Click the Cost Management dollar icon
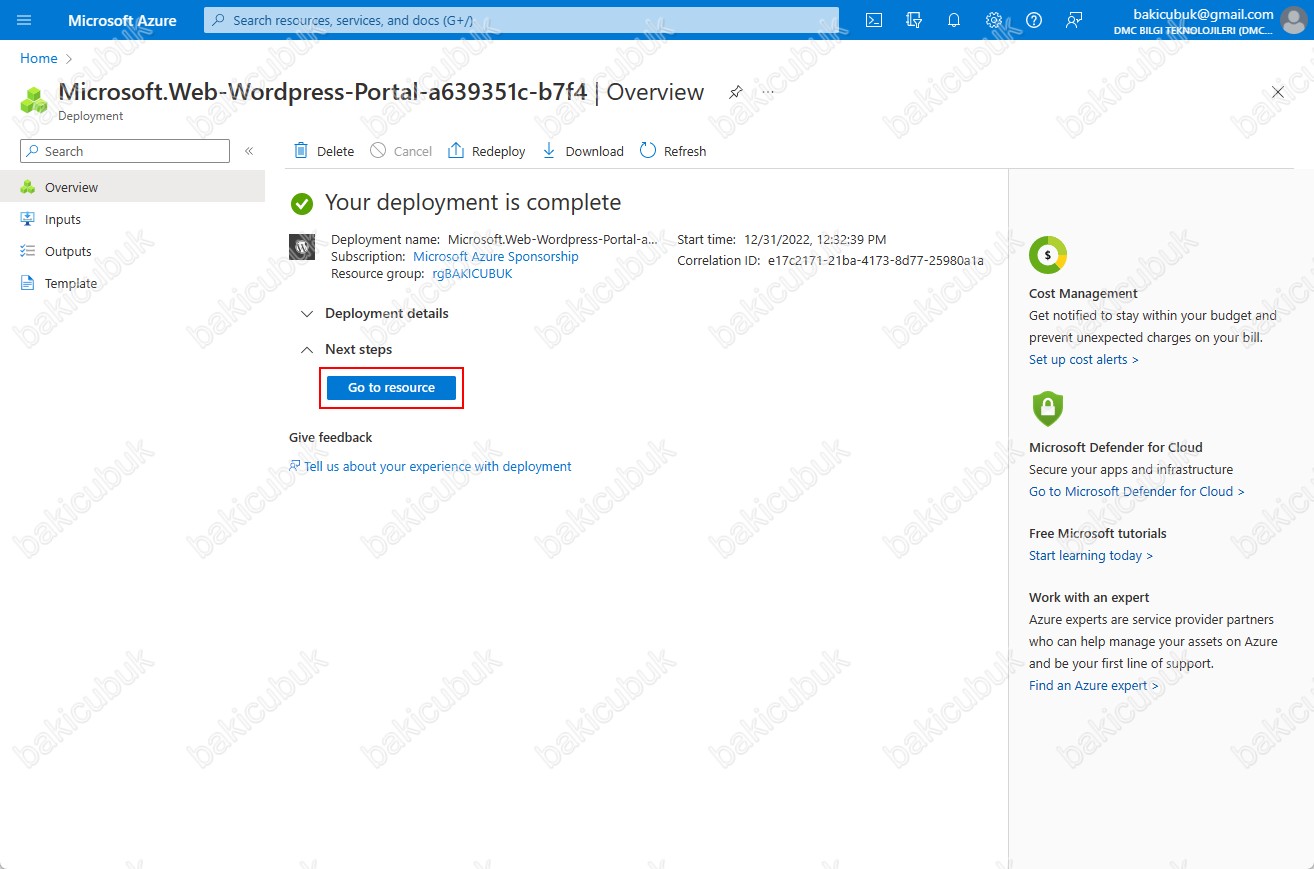Image resolution: width=1314 pixels, height=869 pixels. pyautogui.click(x=1048, y=256)
